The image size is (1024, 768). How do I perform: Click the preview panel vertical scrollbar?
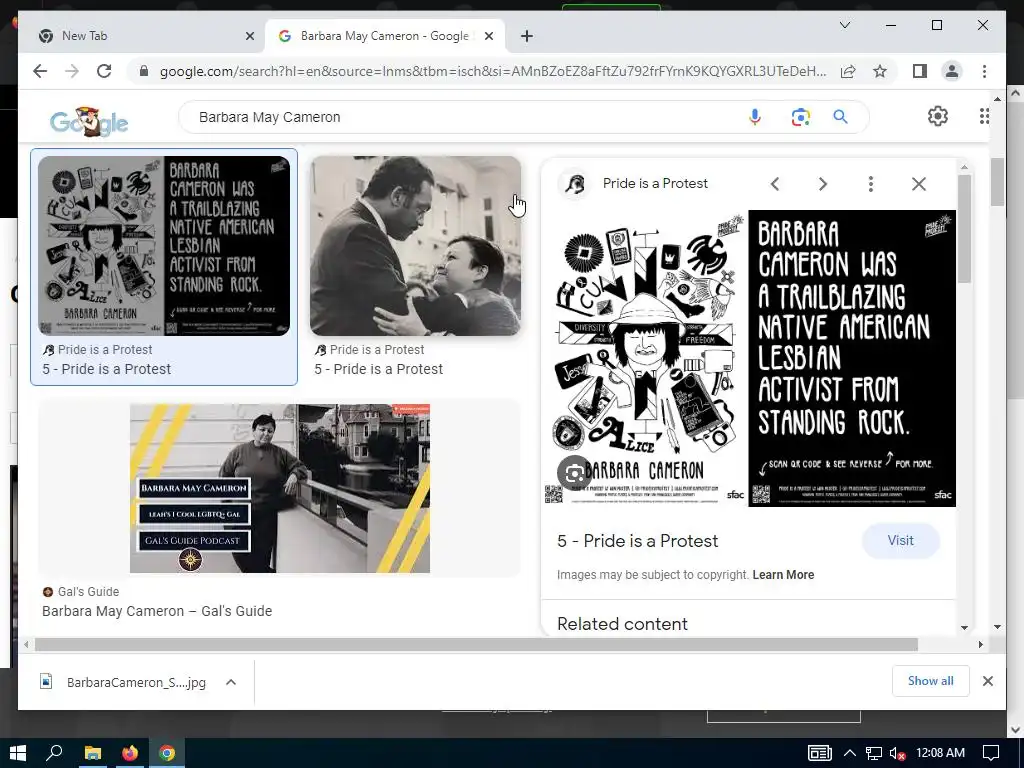(x=964, y=229)
